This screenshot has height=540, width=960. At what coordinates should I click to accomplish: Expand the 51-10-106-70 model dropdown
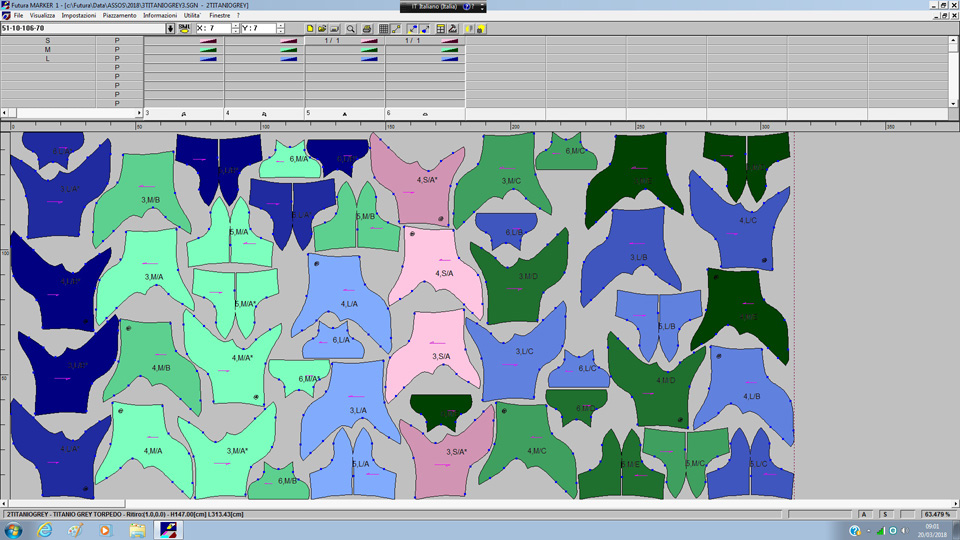[170, 28]
